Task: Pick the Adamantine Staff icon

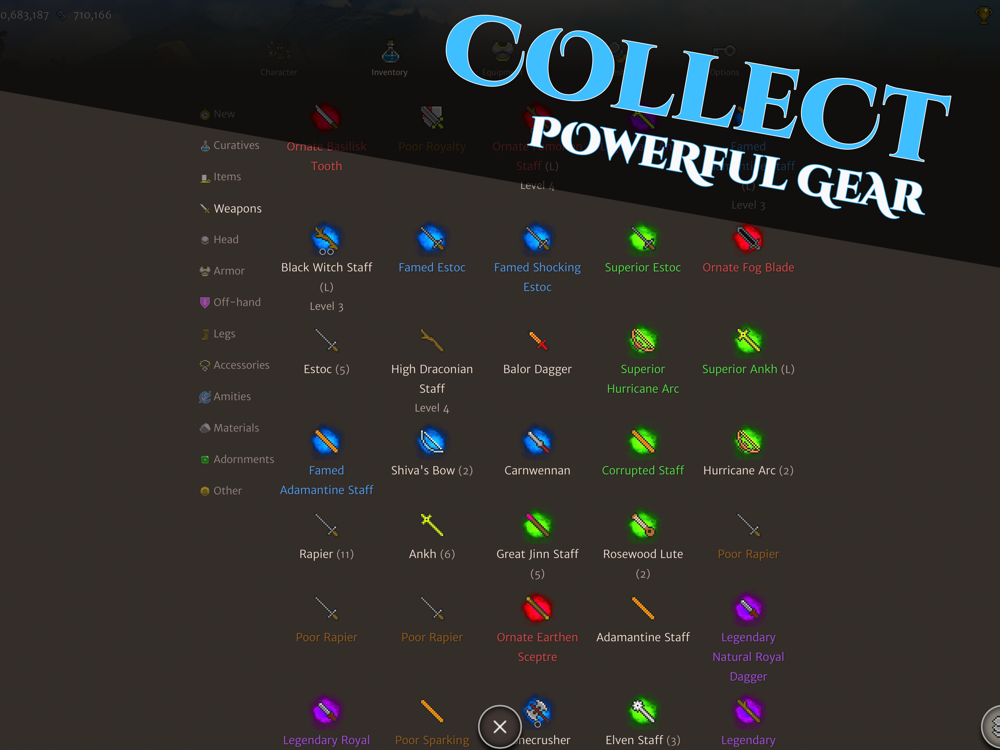Action: tap(643, 608)
